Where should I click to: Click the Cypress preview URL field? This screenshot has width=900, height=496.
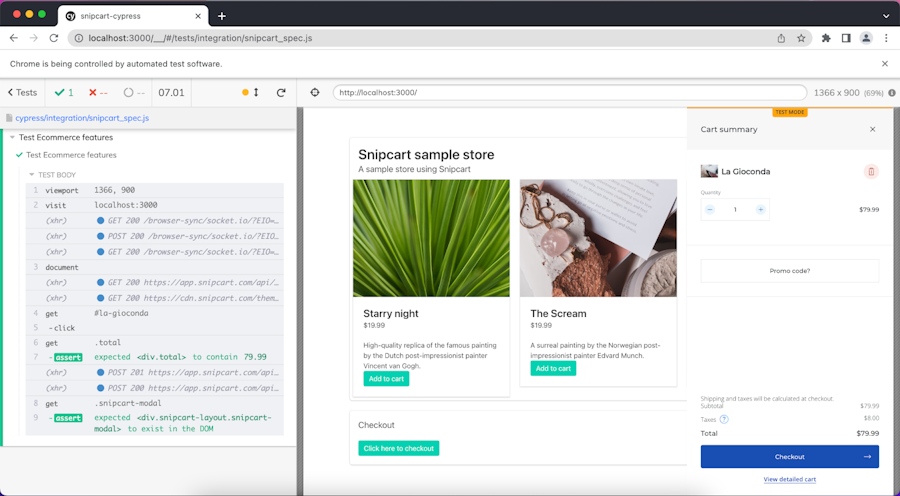[x=569, y=92]
